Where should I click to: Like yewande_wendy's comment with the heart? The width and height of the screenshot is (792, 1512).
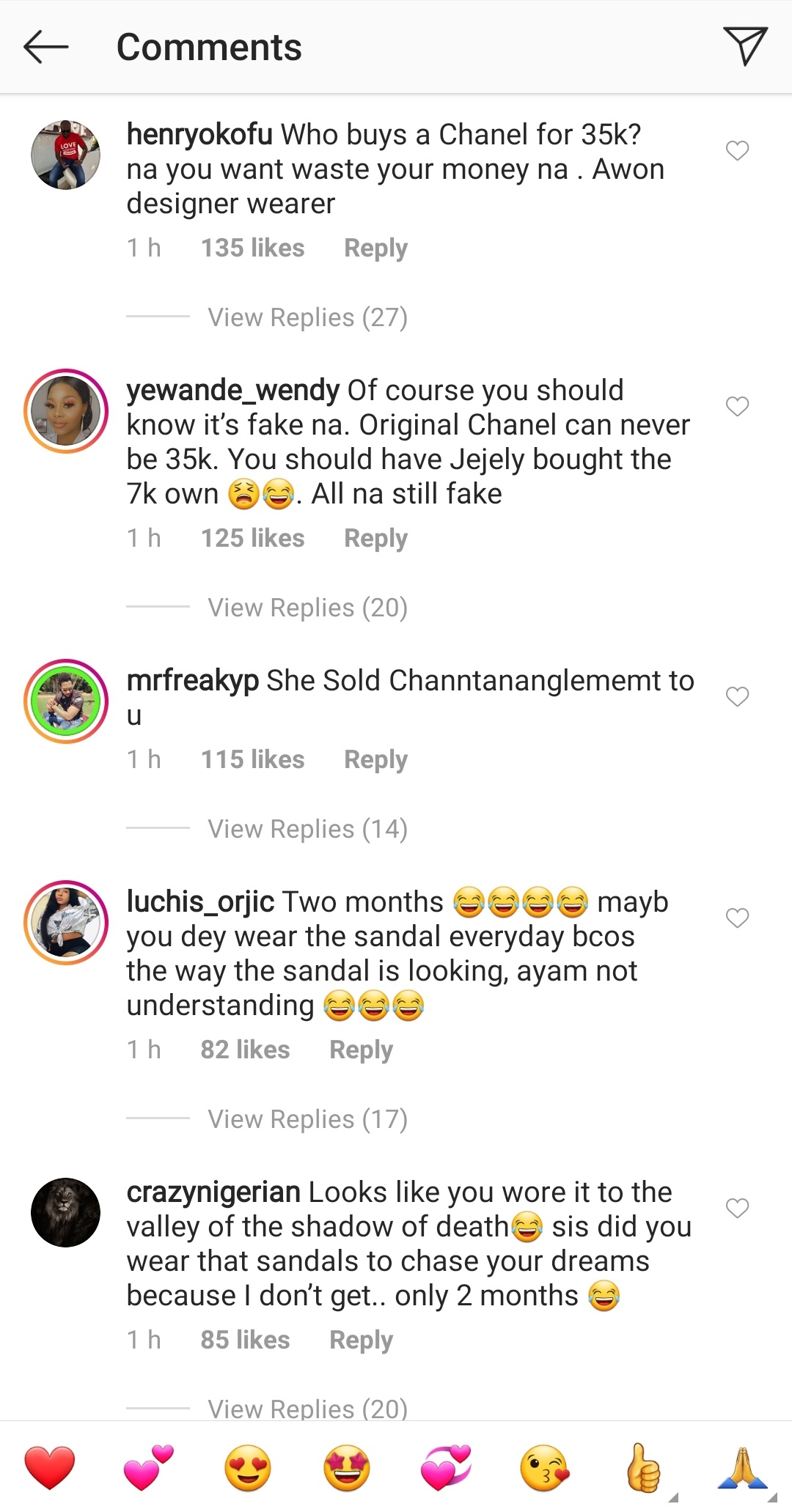pyautogui.click(x=737, y=406)
